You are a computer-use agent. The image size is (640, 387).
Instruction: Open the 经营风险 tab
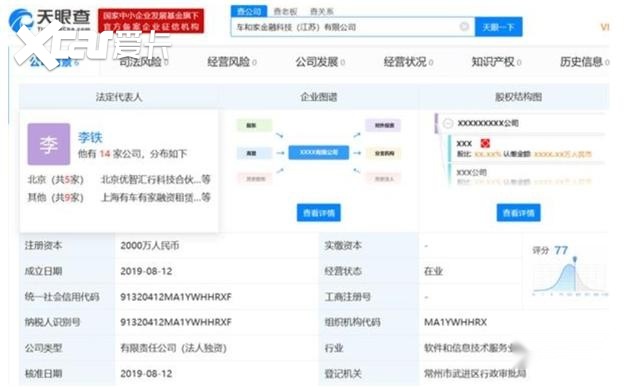click(x=232, y=62)
